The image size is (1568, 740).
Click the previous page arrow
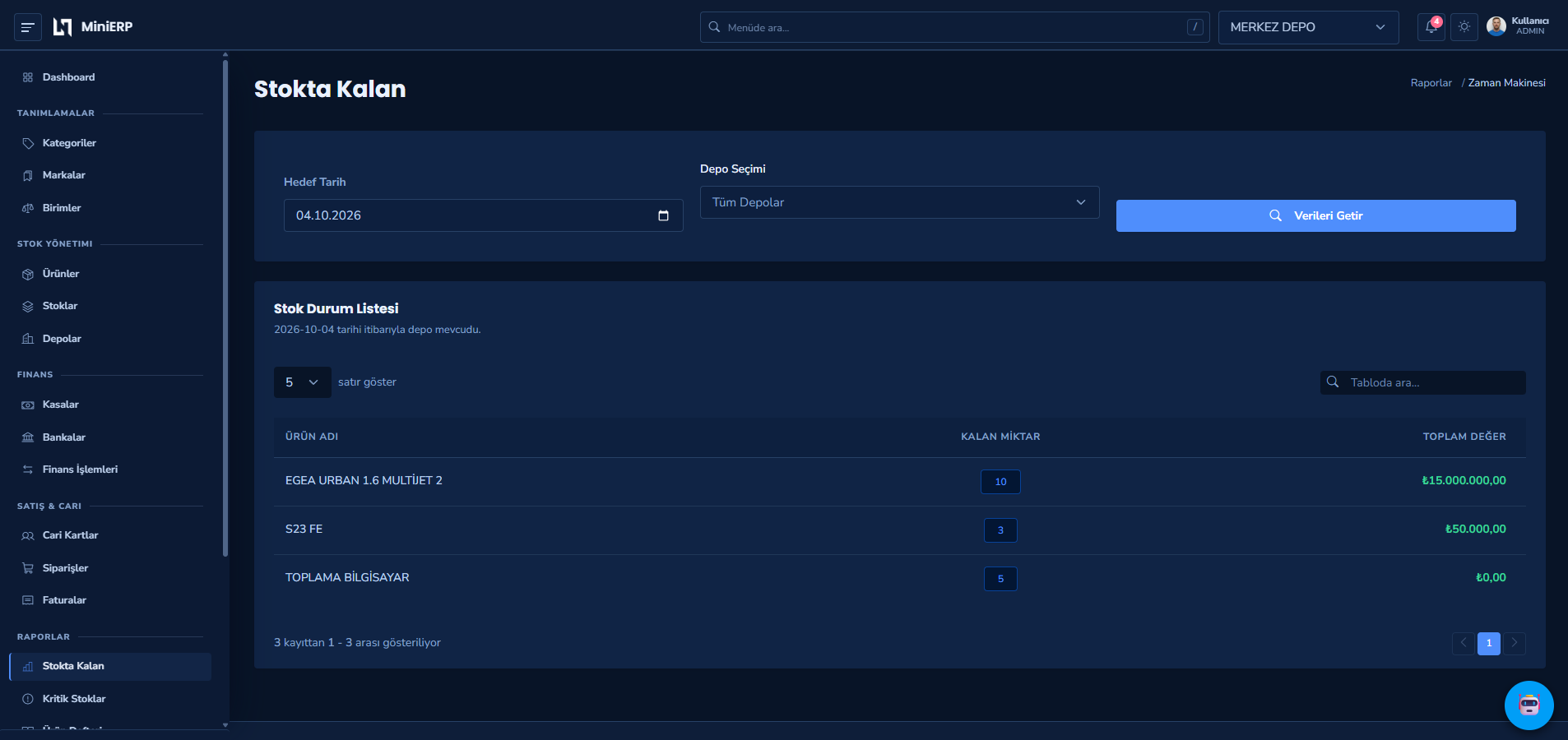(1463, 643)
